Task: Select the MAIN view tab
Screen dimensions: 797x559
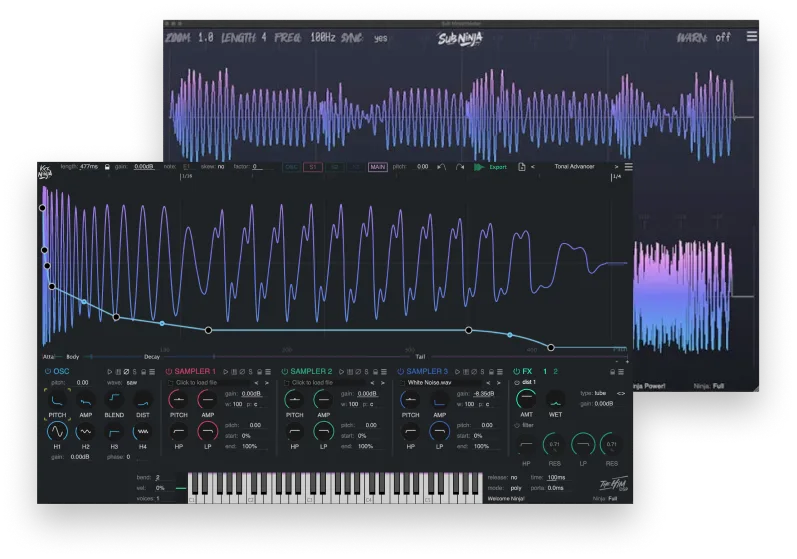Action: coord(378,167)
